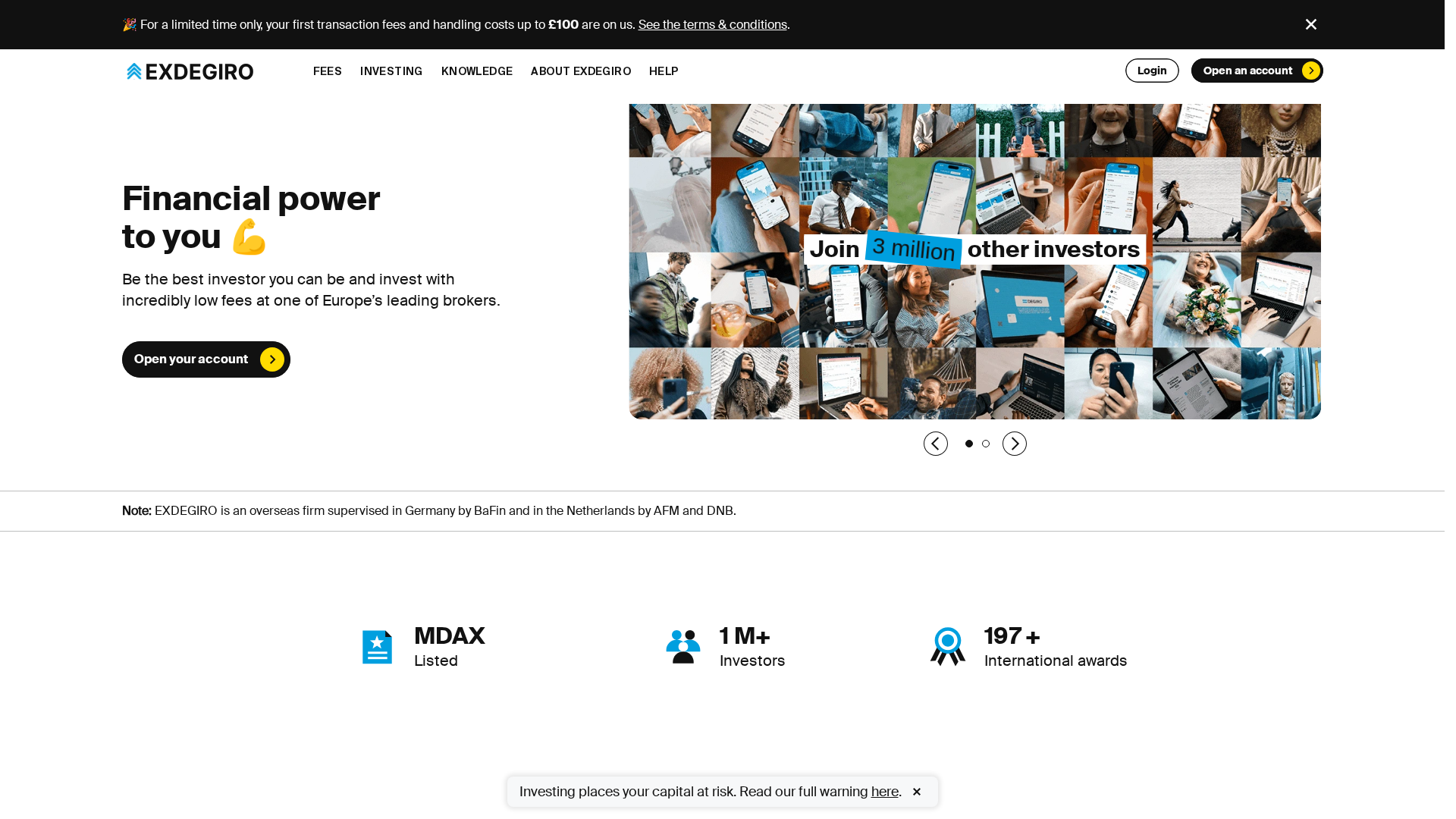Dismiss the investing risk warning popup

(x=917, y=792)
